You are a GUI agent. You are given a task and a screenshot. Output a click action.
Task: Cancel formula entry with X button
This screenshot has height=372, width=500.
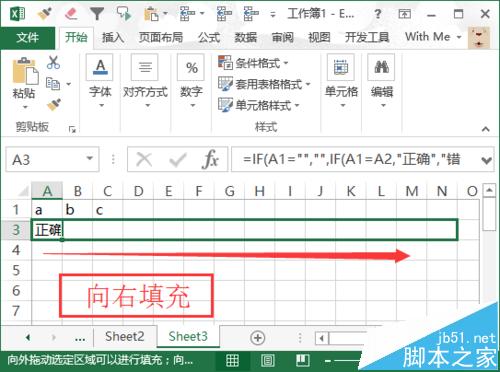coord(144,159)
